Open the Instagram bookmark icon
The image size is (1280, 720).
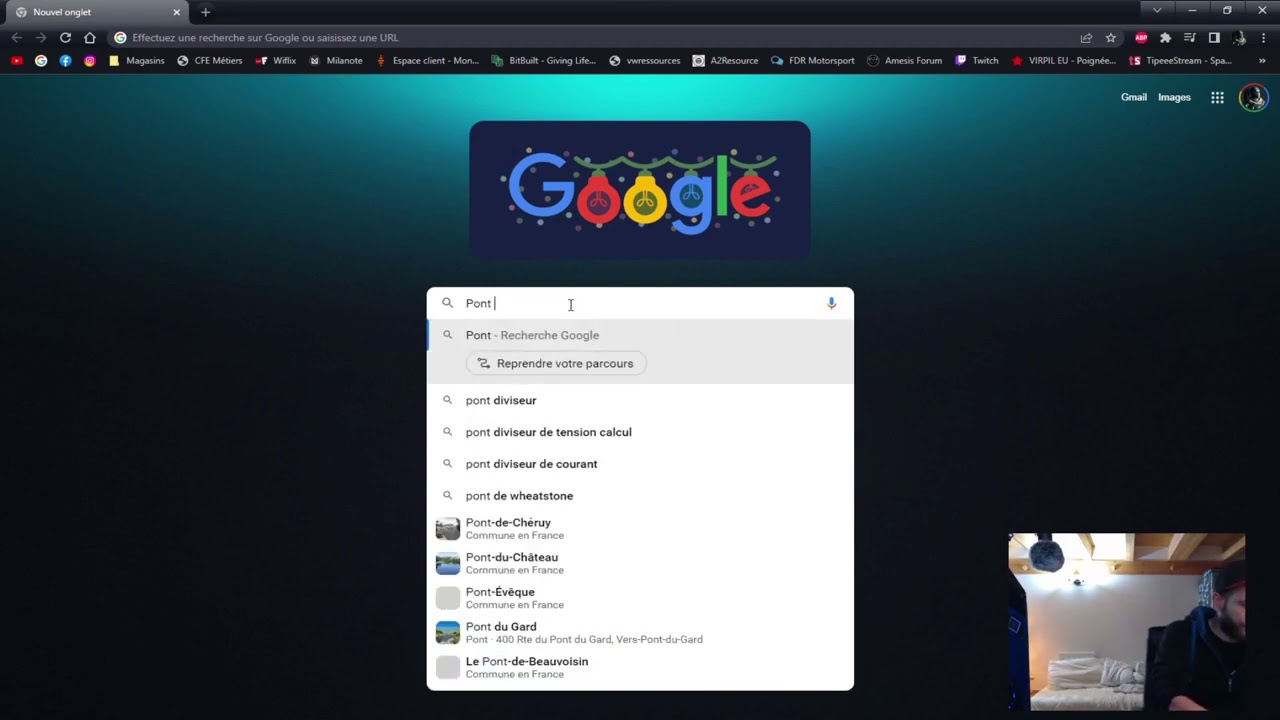89,60
